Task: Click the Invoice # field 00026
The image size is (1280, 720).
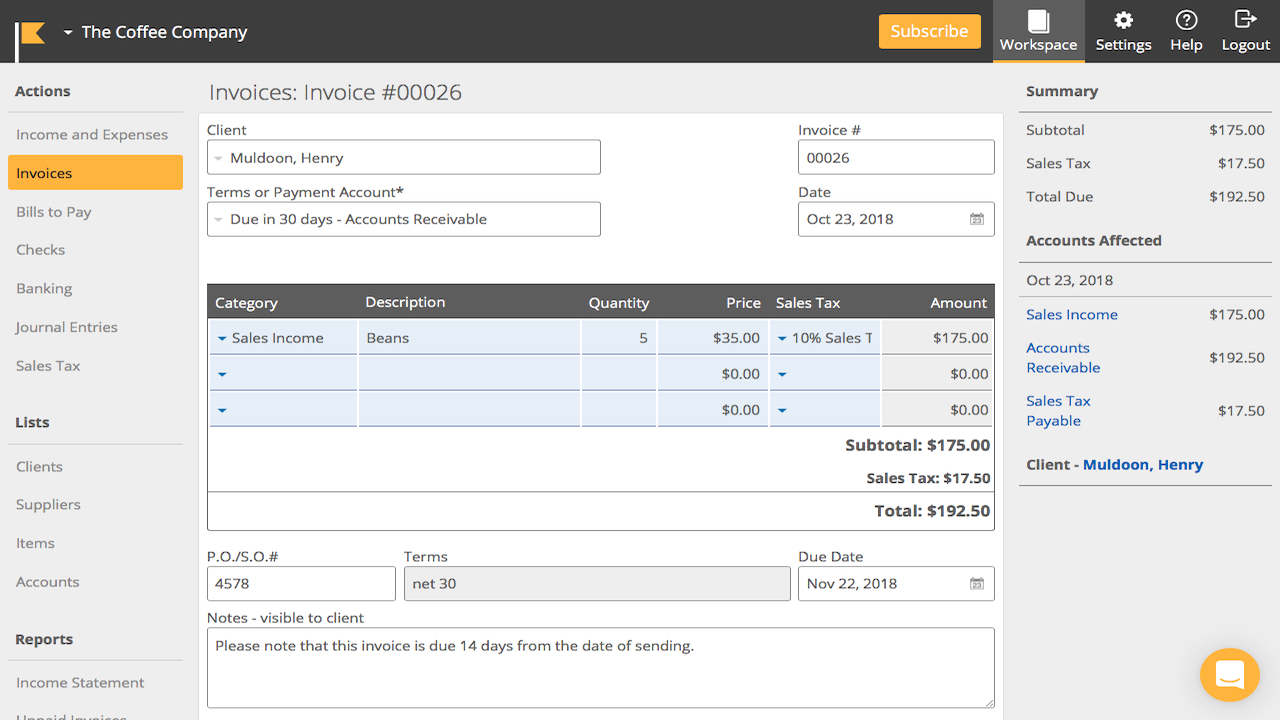Action: [x=896, y=157]
